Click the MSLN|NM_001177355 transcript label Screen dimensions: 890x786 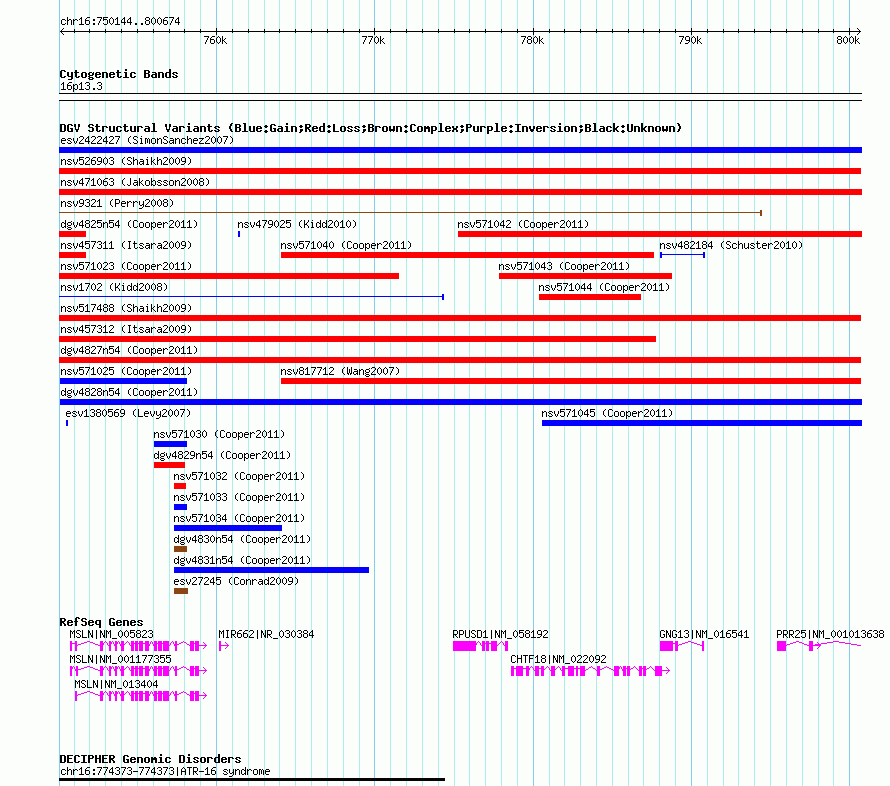pyautogui.click(x=120, y=659)
